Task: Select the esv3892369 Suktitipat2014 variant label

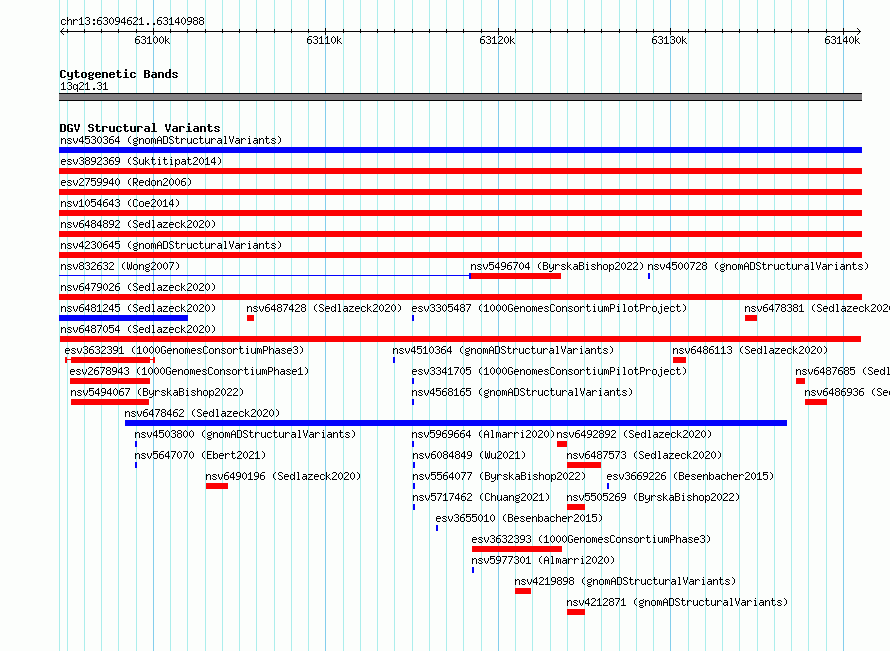Action: click(x=141, y=161)
